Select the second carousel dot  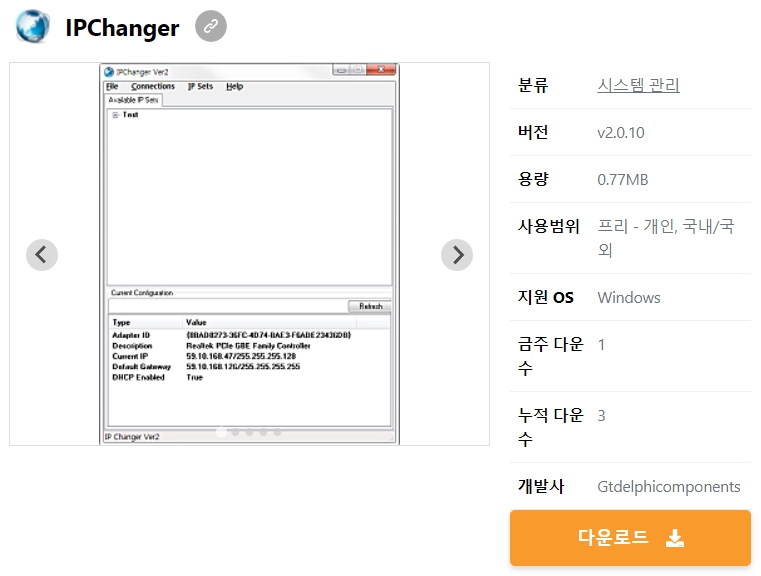point(235,432)
